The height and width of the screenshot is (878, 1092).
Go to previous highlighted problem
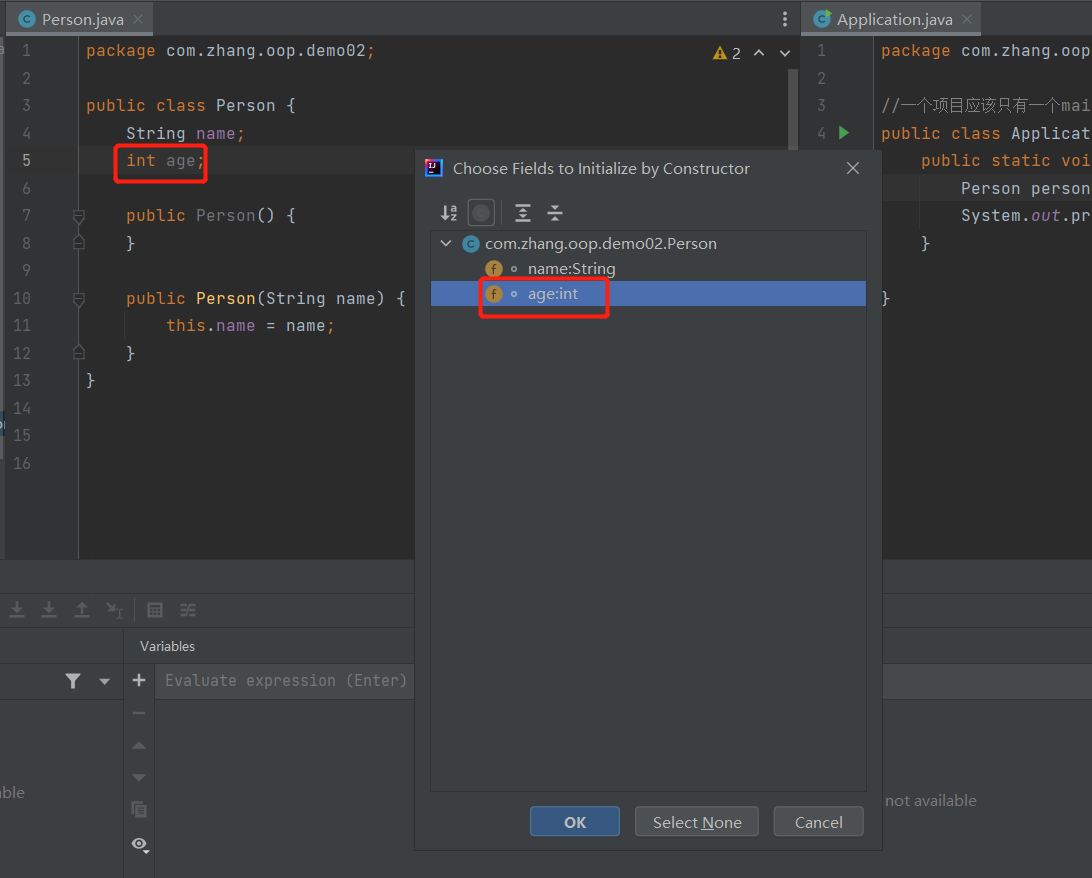759,53
